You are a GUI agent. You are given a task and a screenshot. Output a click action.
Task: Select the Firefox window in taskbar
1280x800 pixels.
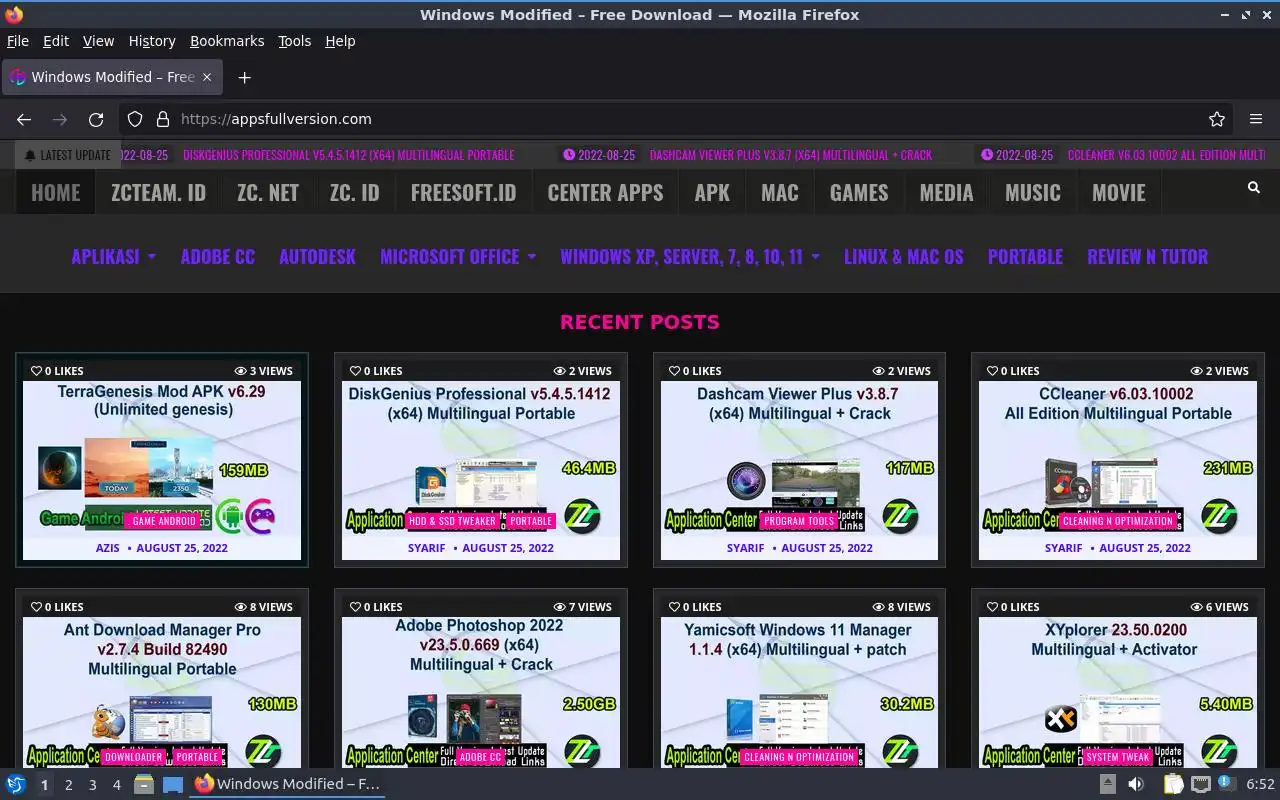tap(287, 784)
